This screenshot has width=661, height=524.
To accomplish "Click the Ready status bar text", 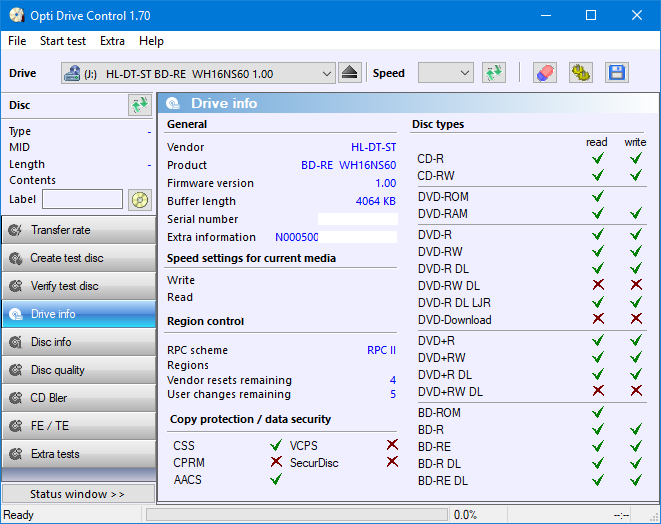I will click(x=18, y=515).
